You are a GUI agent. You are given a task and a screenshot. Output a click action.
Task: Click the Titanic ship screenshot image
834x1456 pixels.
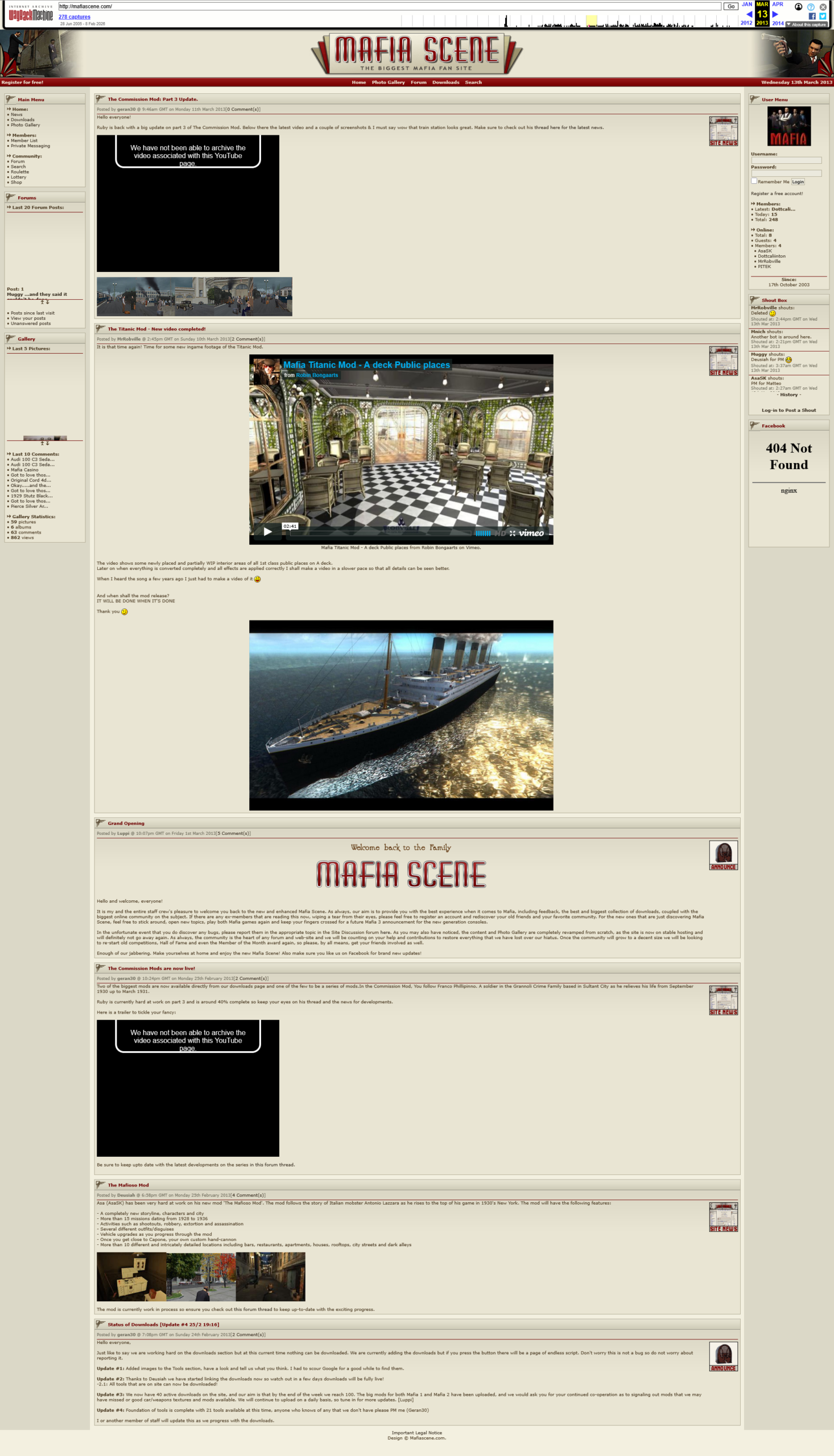(x=401, y=715)
